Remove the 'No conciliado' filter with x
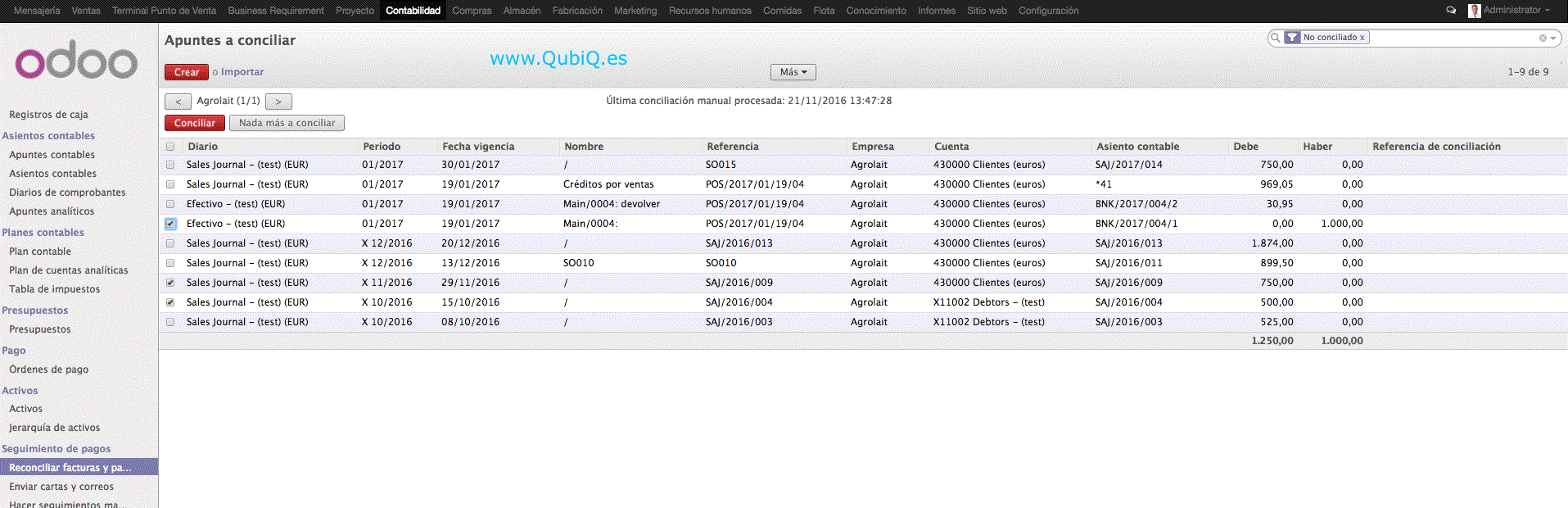1568x508 pixels. (x=1362, y=38)
